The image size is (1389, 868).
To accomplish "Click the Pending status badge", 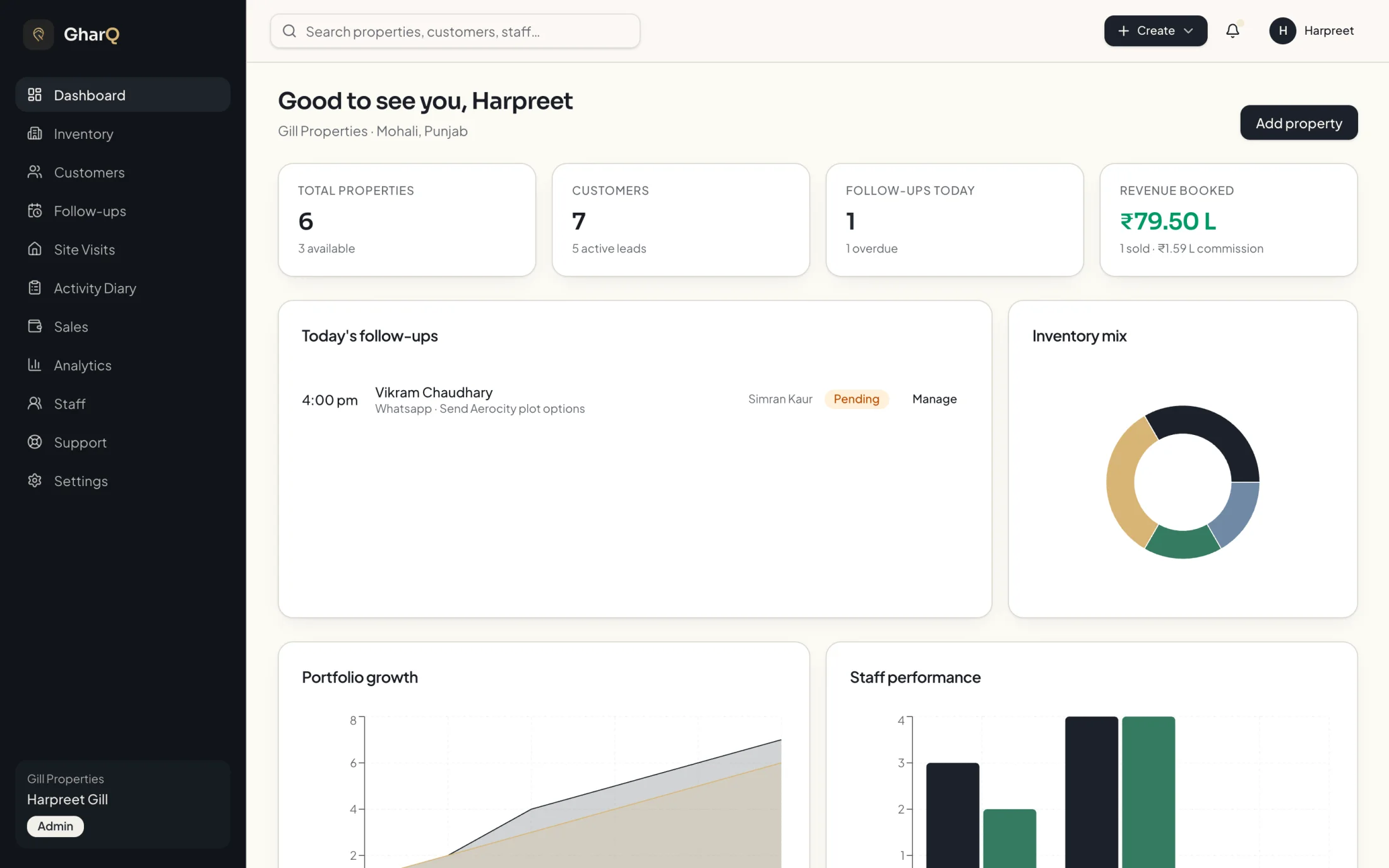I will click(x=856, y=399).
